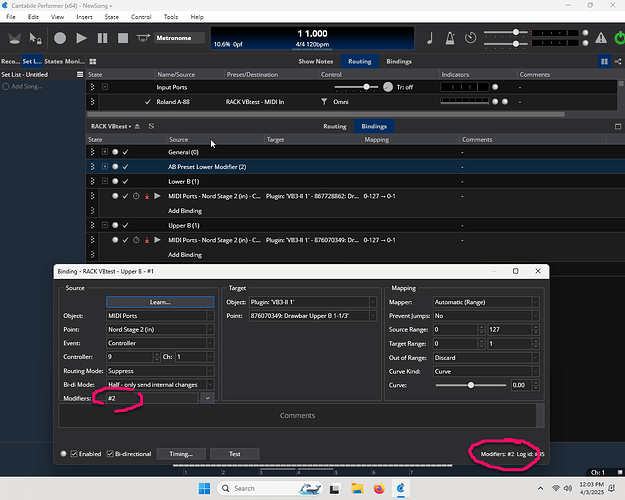Viewport: 625px width, 500px height.
Task: Click the pointer lock tool icon
Action: point(35,38)
